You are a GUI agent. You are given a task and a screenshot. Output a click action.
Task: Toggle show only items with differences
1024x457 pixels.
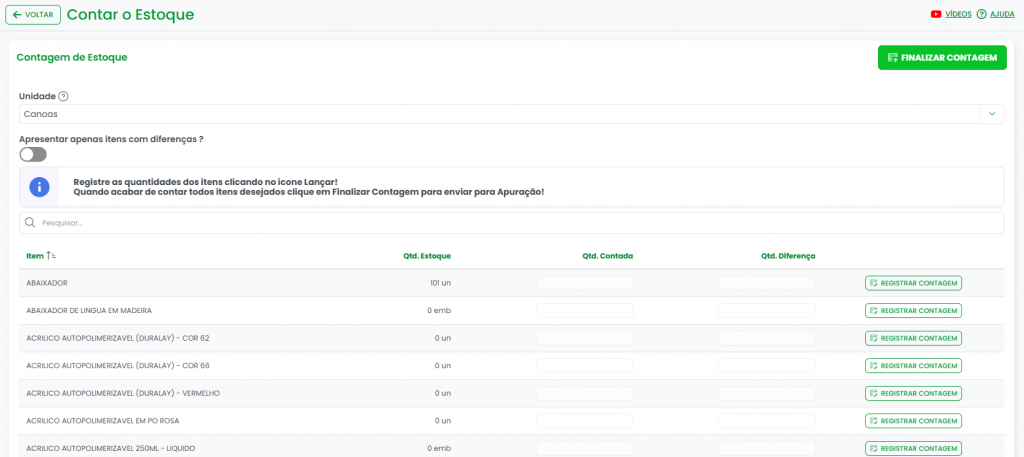33,154
